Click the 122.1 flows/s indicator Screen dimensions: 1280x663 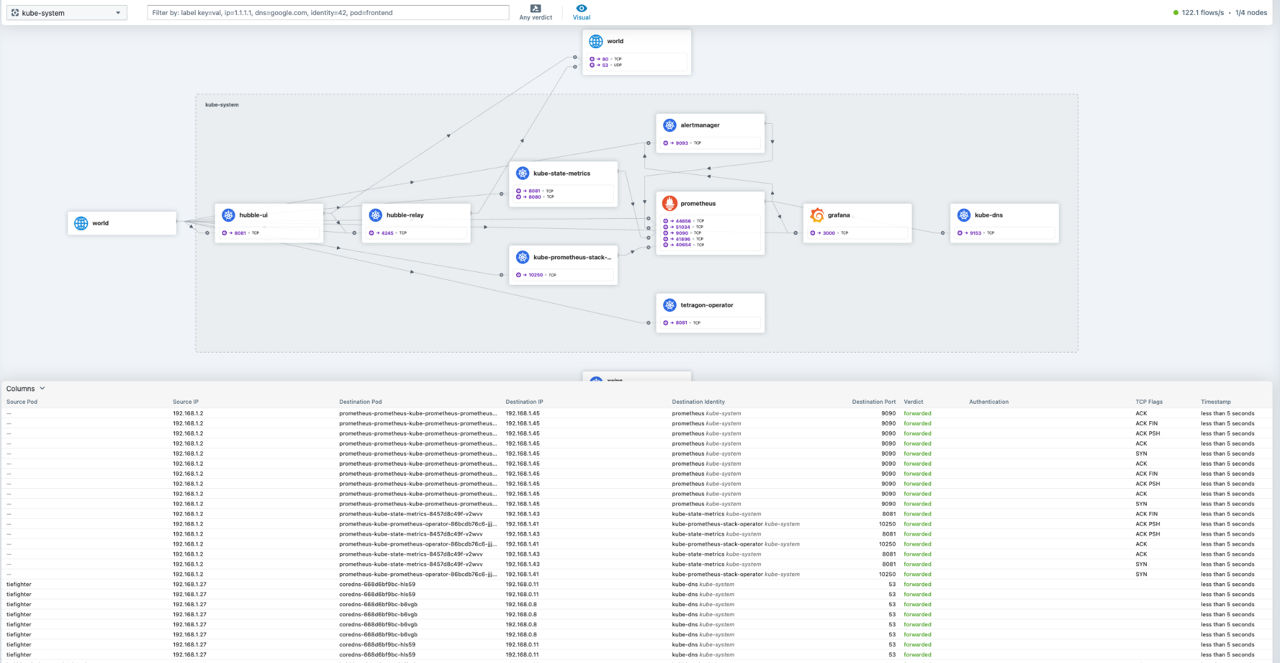(x=1203, y=13)
